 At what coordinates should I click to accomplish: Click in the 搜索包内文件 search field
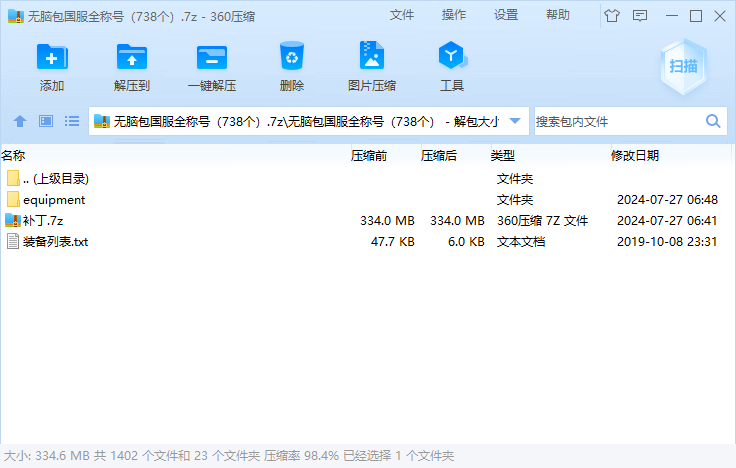(x=615, y=121)
